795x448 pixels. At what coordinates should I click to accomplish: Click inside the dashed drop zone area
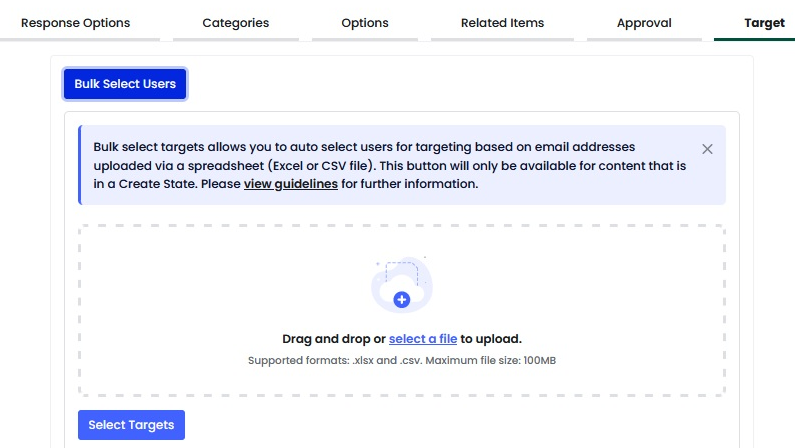402,310
